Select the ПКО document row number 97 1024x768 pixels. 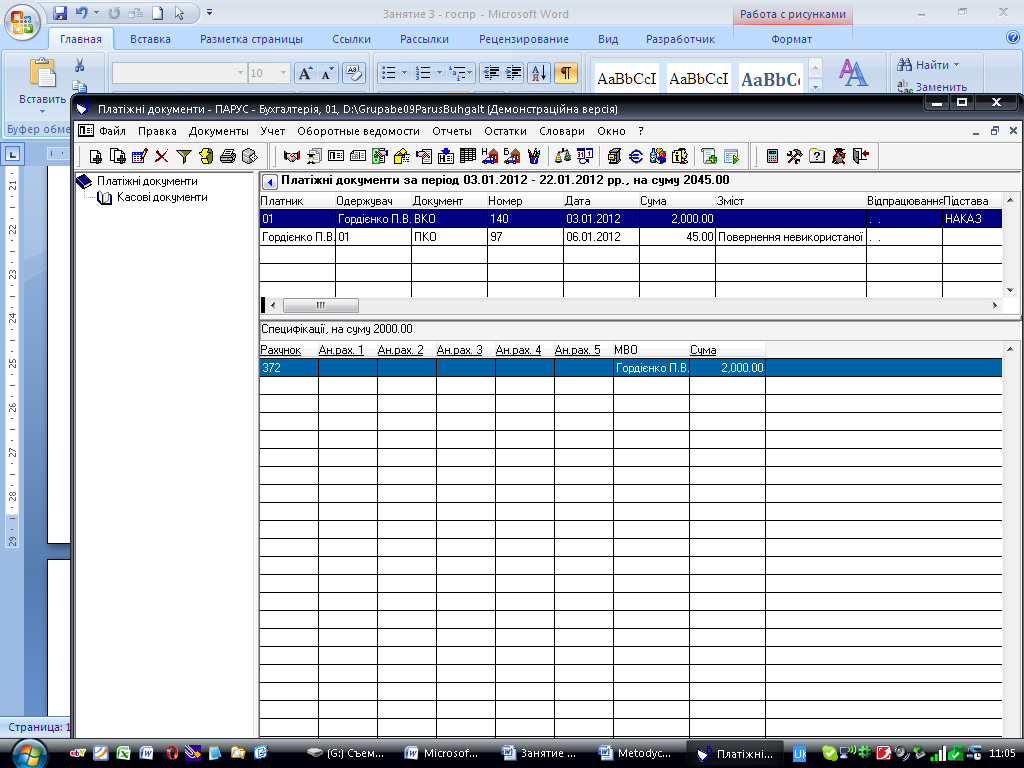coord(630,237)
